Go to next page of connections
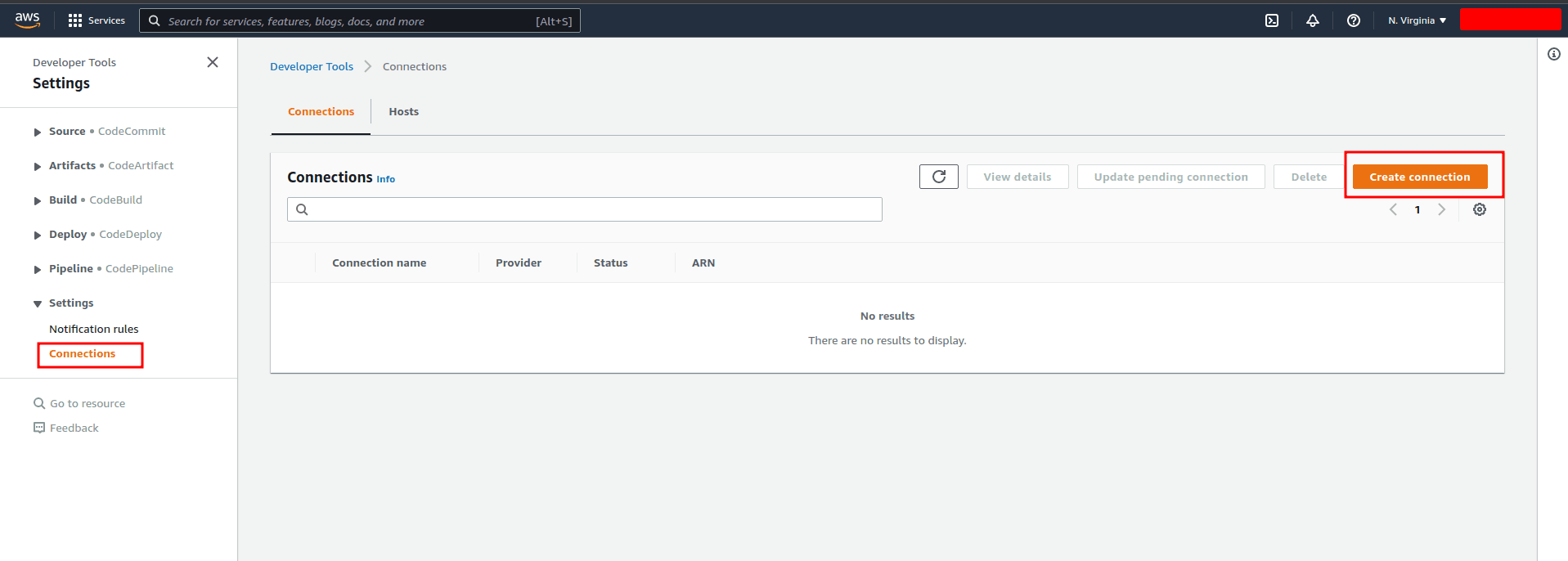The width and height of the screenshot is (1568, 561). click(1441, 209)
